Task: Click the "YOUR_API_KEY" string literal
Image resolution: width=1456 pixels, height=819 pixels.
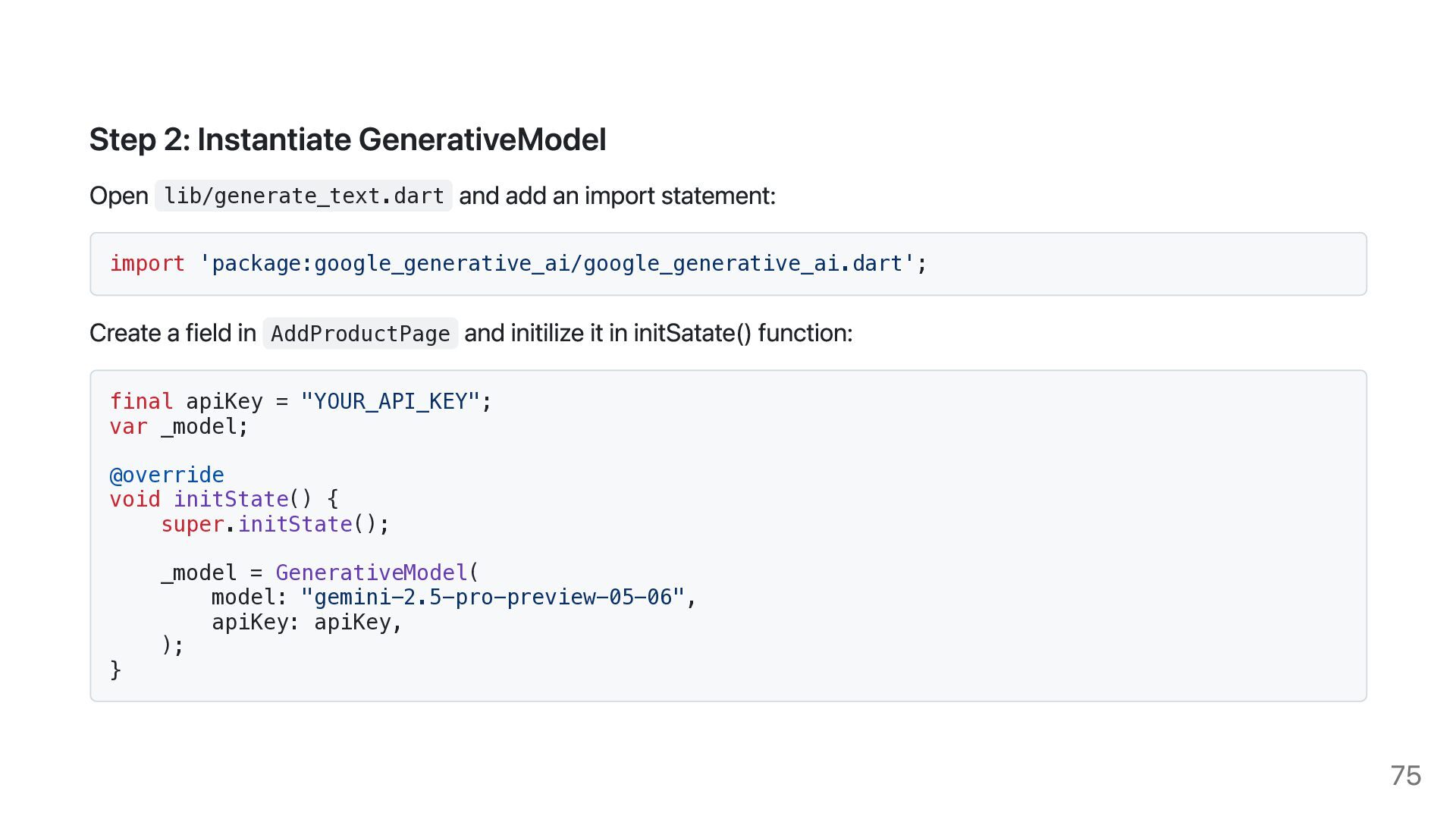Action: pos(390,401)
